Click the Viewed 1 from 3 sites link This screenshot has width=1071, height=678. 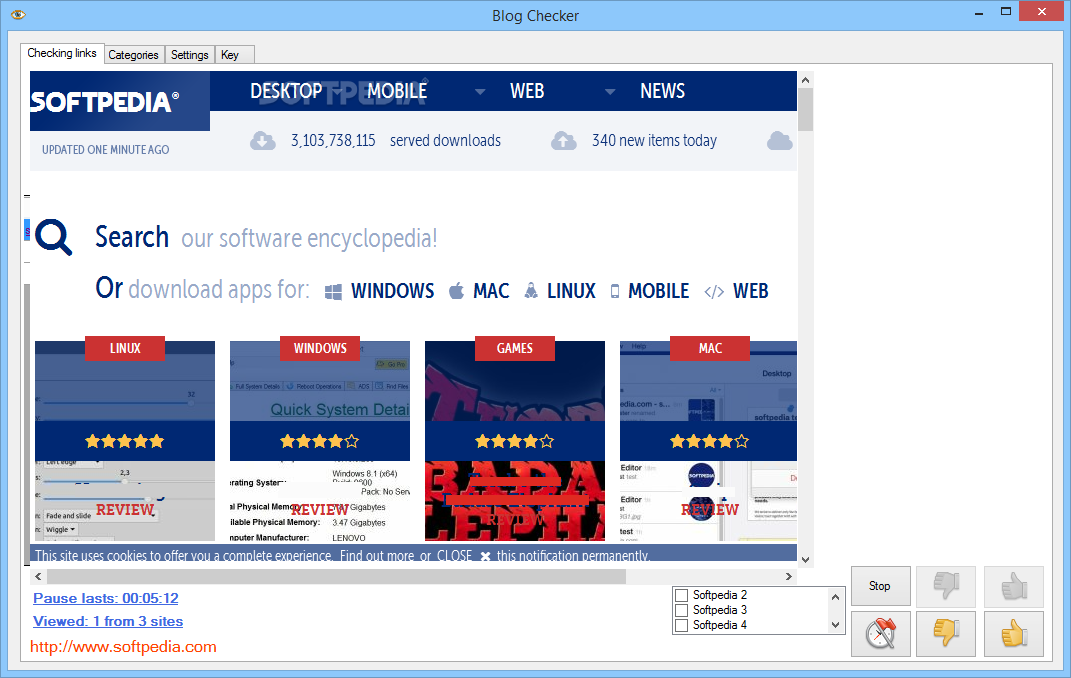[108, 621]
